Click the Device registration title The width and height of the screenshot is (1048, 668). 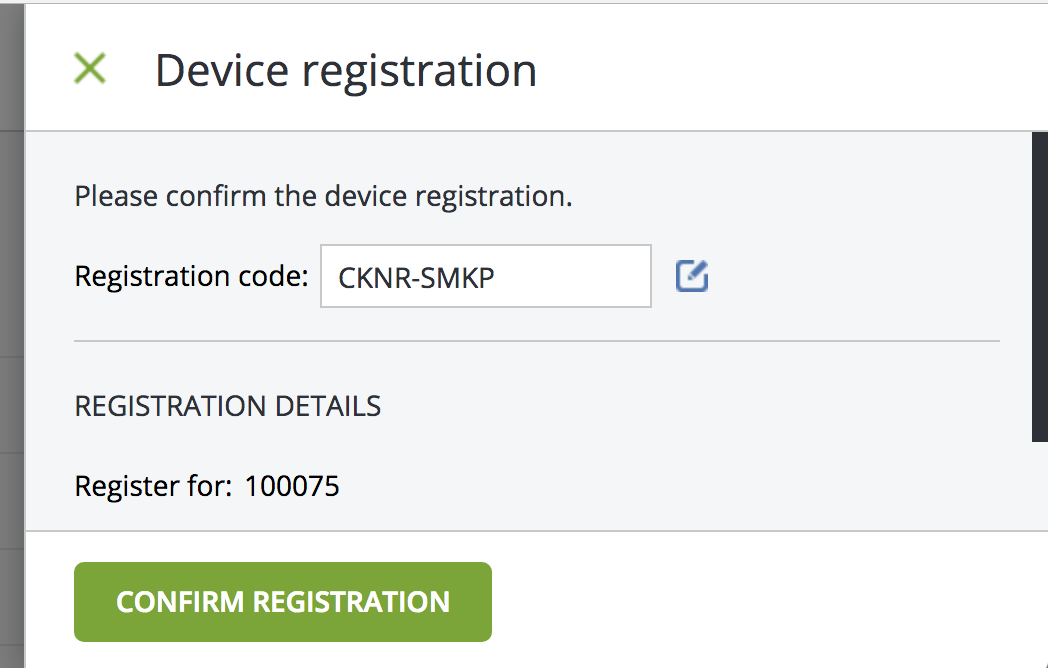[x=346, y=70]
